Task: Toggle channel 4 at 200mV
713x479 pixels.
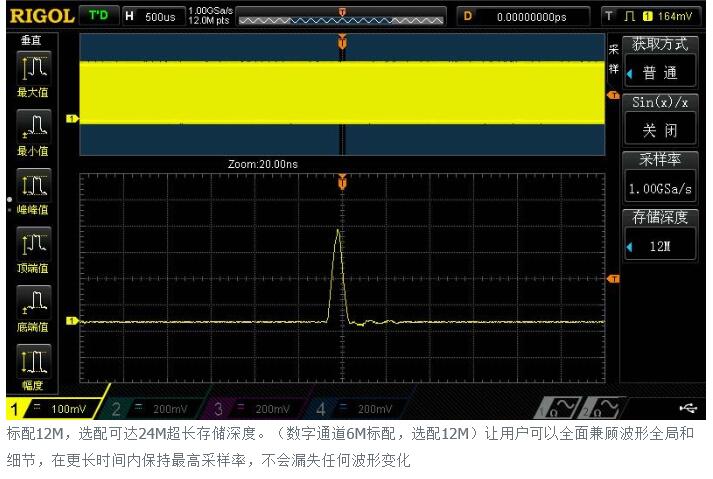Action: pyautogui.click(x=357, y=408)
